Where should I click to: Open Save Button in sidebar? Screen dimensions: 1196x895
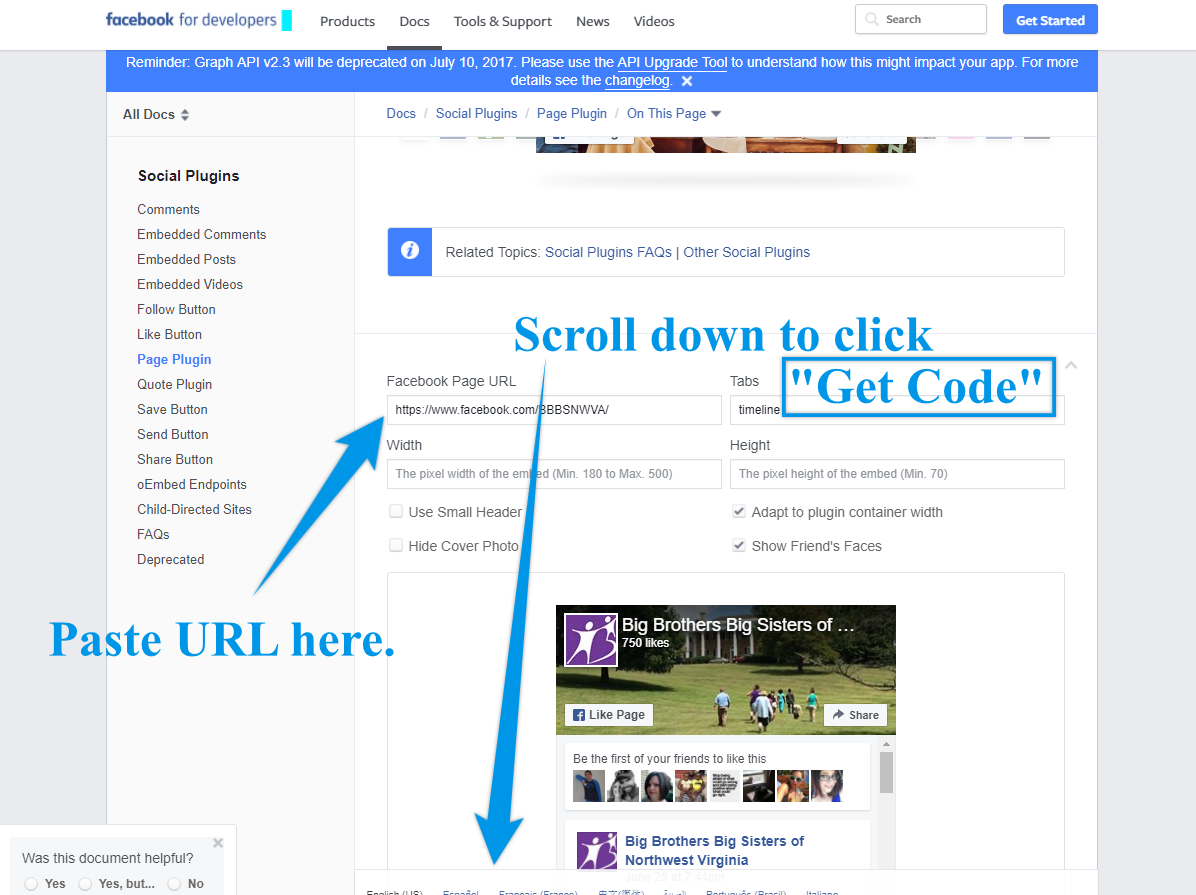pos(172,409)
